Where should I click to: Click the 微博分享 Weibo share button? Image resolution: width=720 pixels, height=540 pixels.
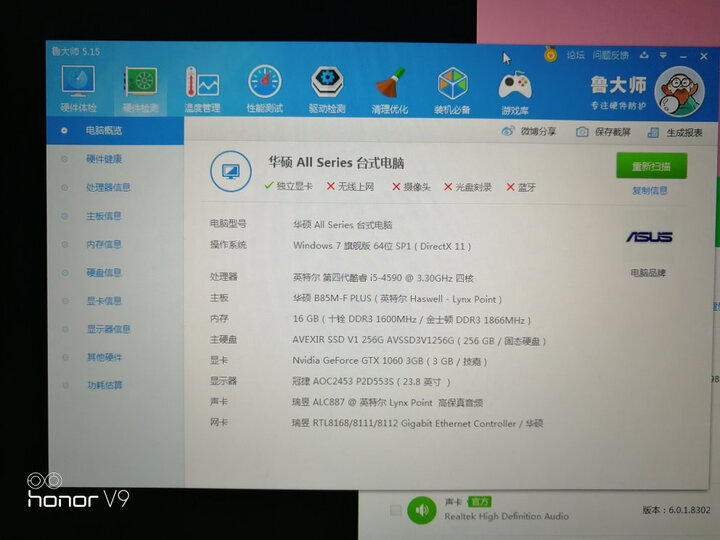(x=529, y=131)
